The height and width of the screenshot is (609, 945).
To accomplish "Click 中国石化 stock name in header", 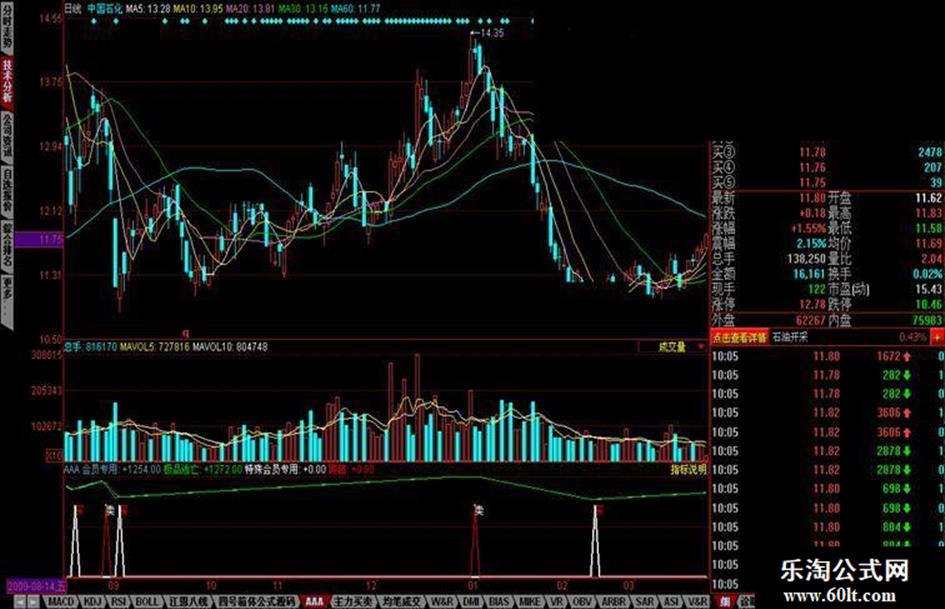I will [104, 9].
